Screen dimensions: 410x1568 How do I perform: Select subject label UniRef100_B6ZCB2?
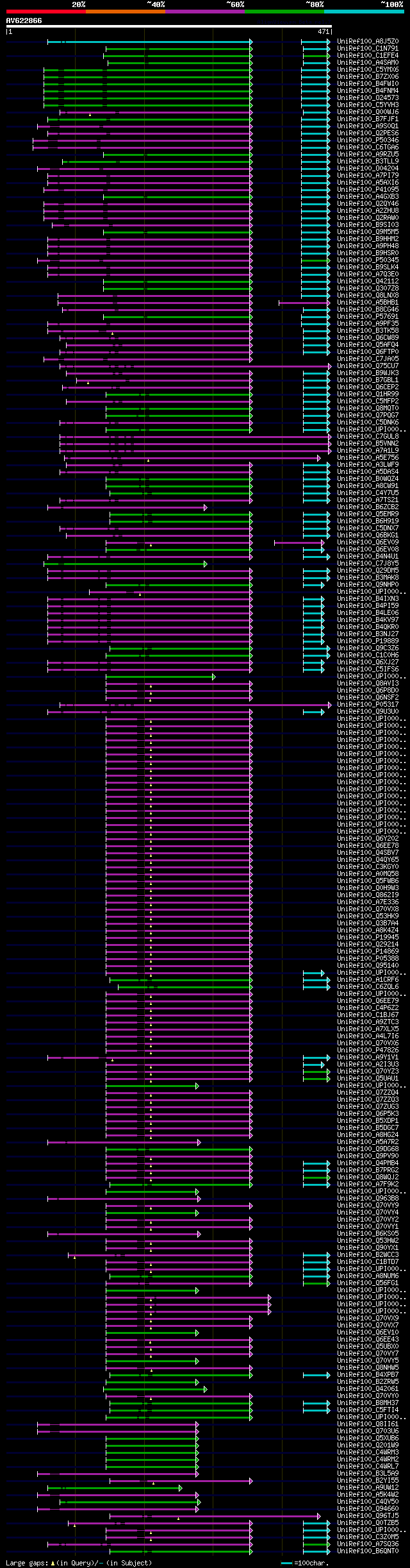(x=368, y=507)
